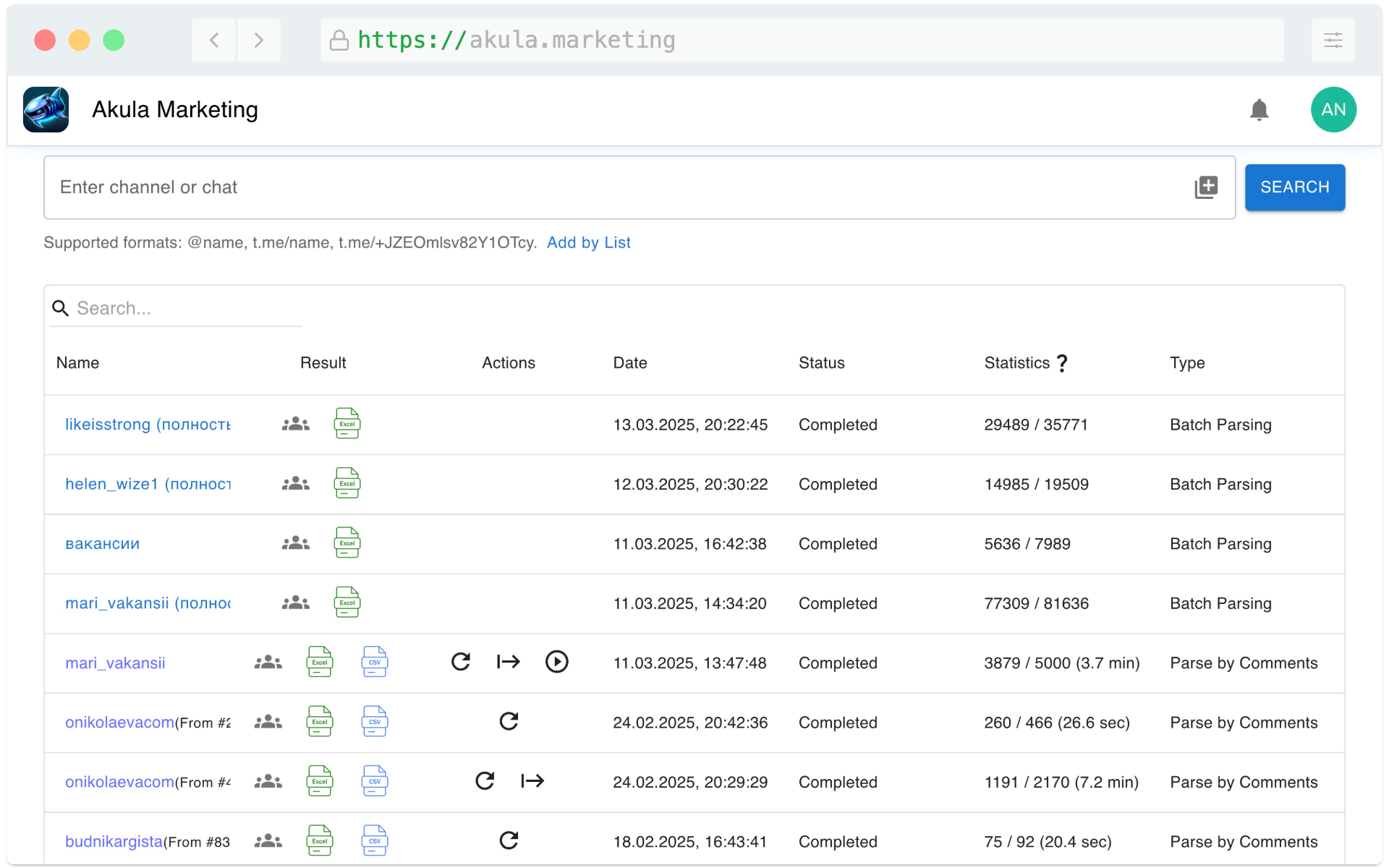Open the Add by List link
1389x868 pixels.
click(x=589, y=243)
